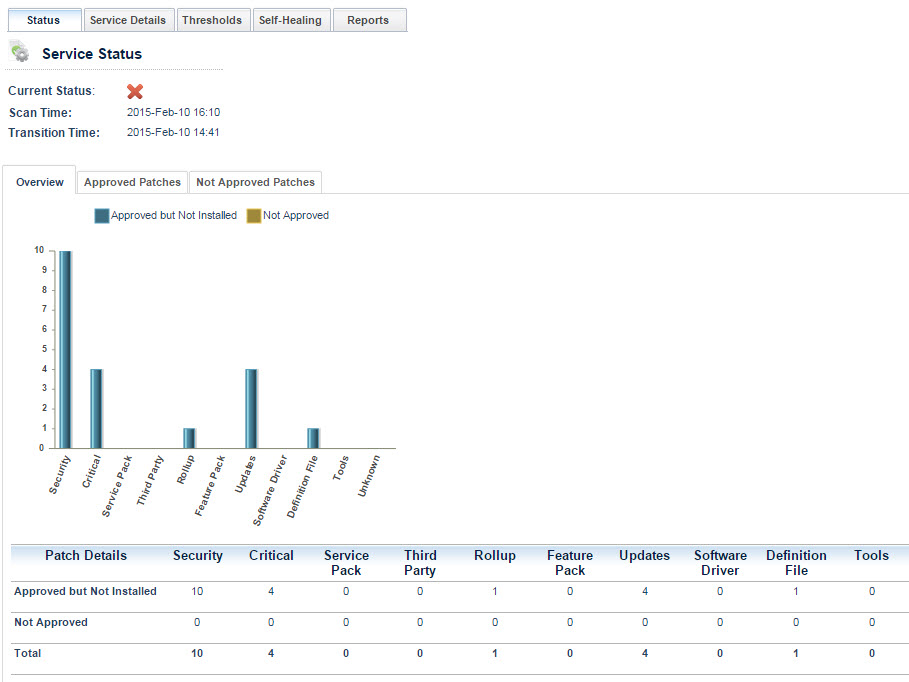Click the Critical bar in the chart
The image size is (909, 682).
(96, 408)
